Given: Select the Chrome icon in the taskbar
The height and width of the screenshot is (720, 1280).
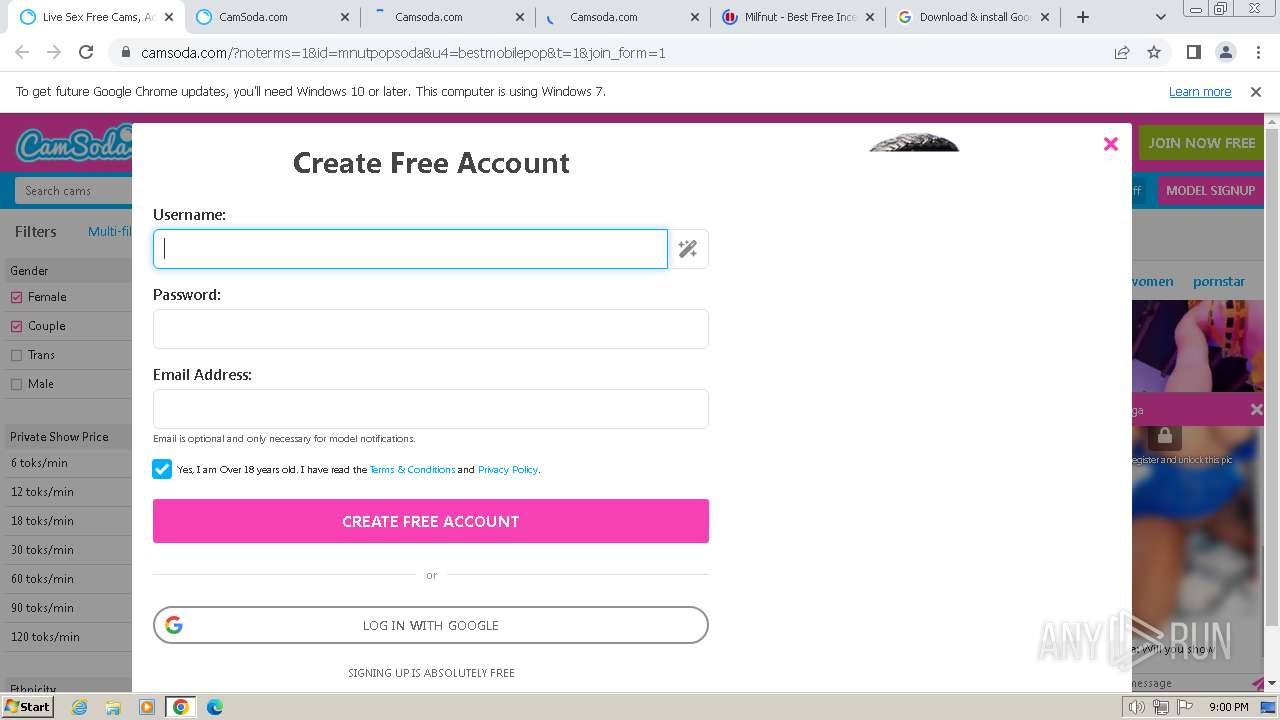Looking at the screenshot, I should [181, 707].
